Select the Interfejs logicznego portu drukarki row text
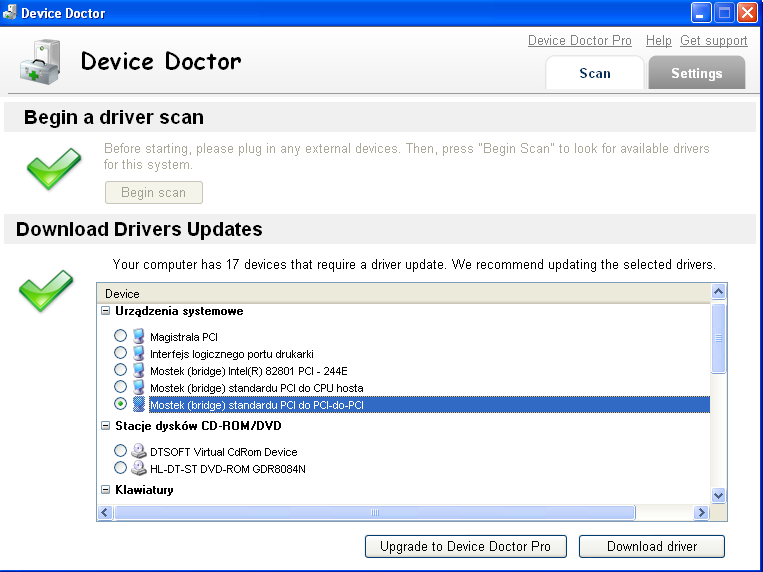The height and width of the screenshot is (572, 763). tap(232, 354)
